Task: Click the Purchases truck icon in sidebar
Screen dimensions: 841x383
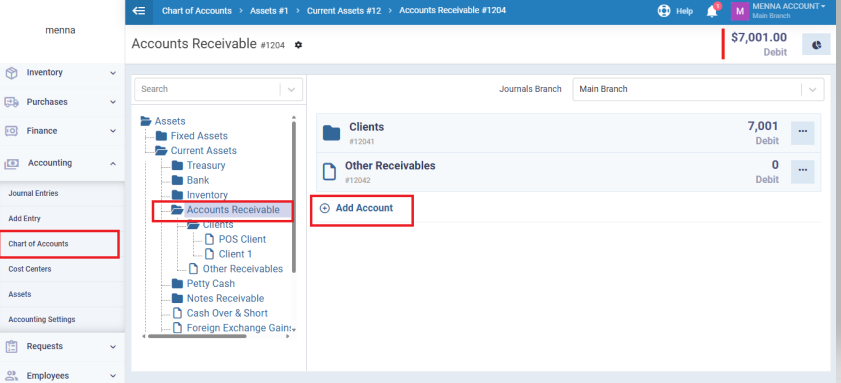Action: pyautogui.click(x=12, y=102)
